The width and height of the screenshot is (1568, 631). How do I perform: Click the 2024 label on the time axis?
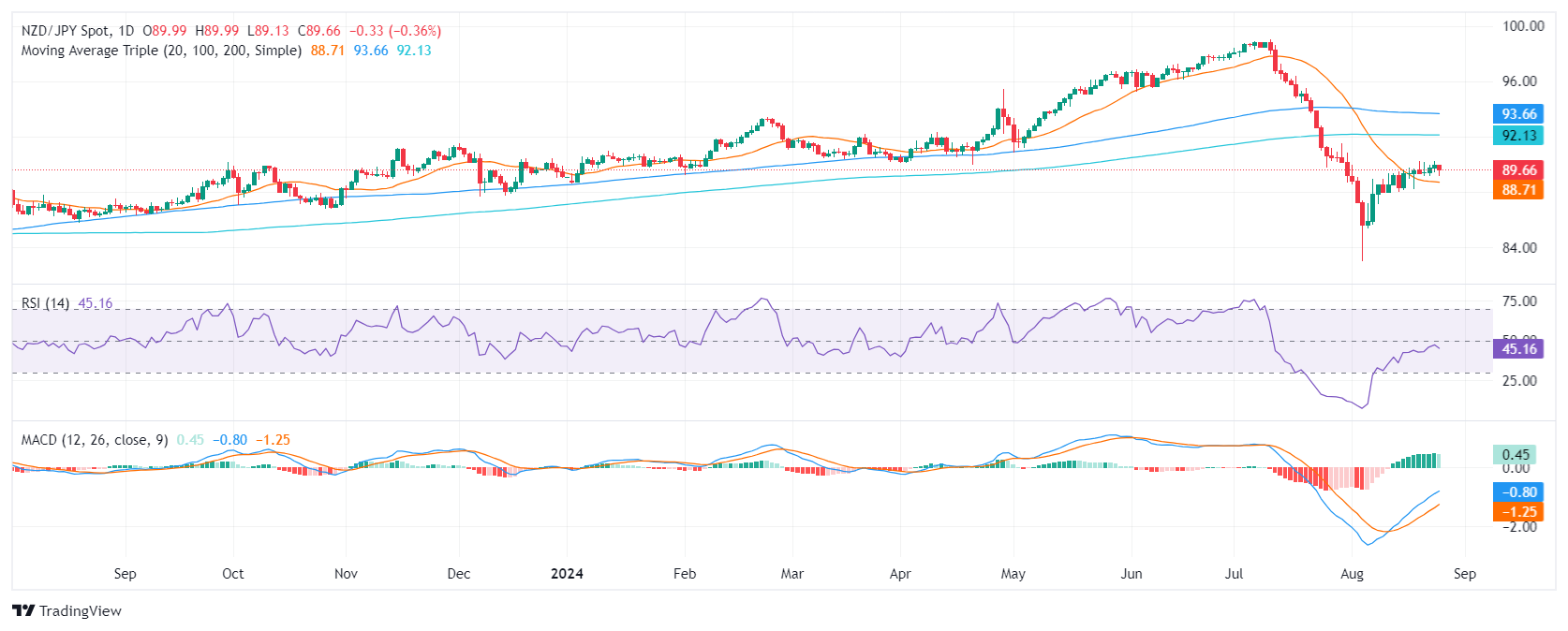tap(567, 574)
